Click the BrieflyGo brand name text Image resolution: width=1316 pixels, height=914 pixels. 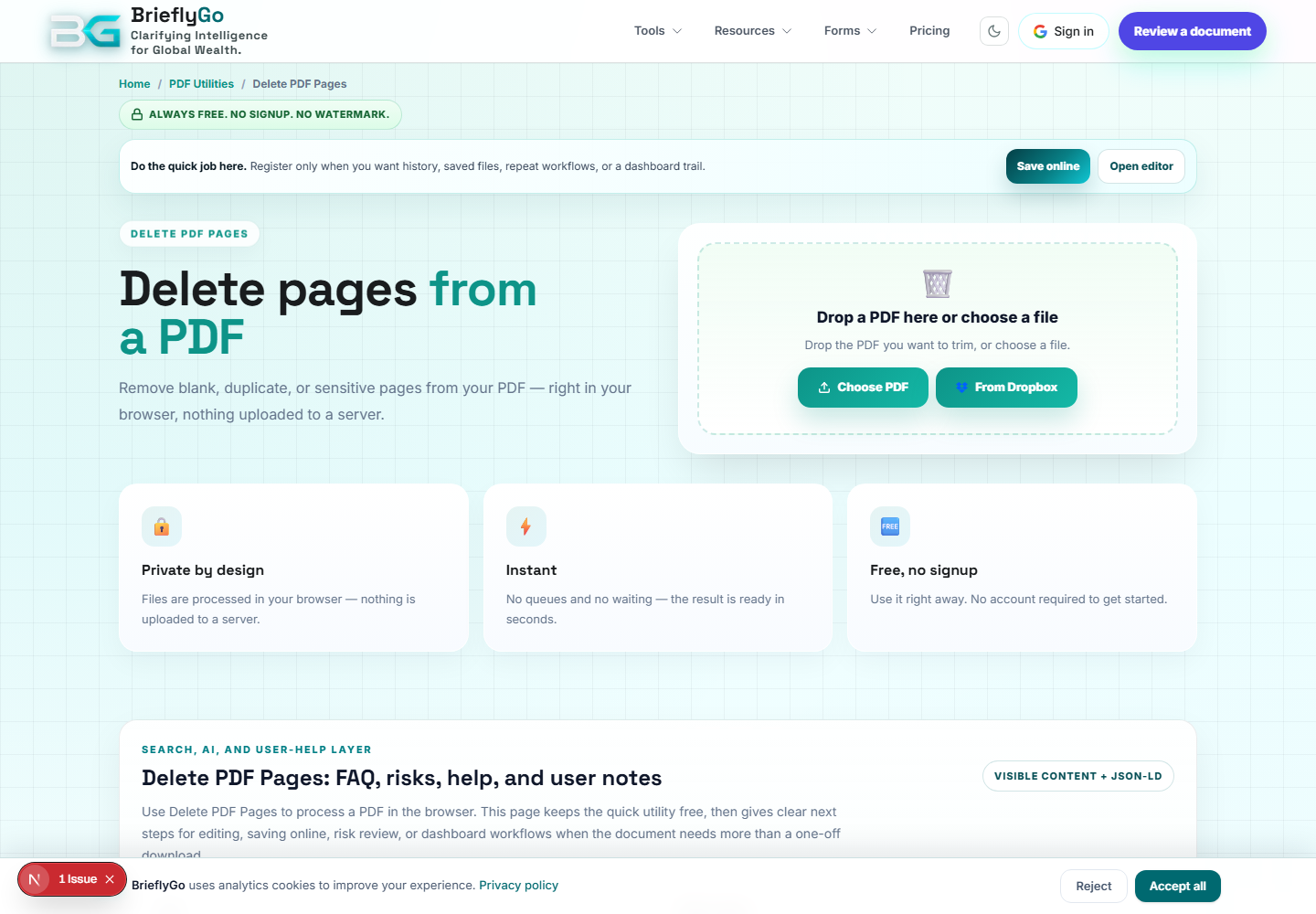(177, 16)
